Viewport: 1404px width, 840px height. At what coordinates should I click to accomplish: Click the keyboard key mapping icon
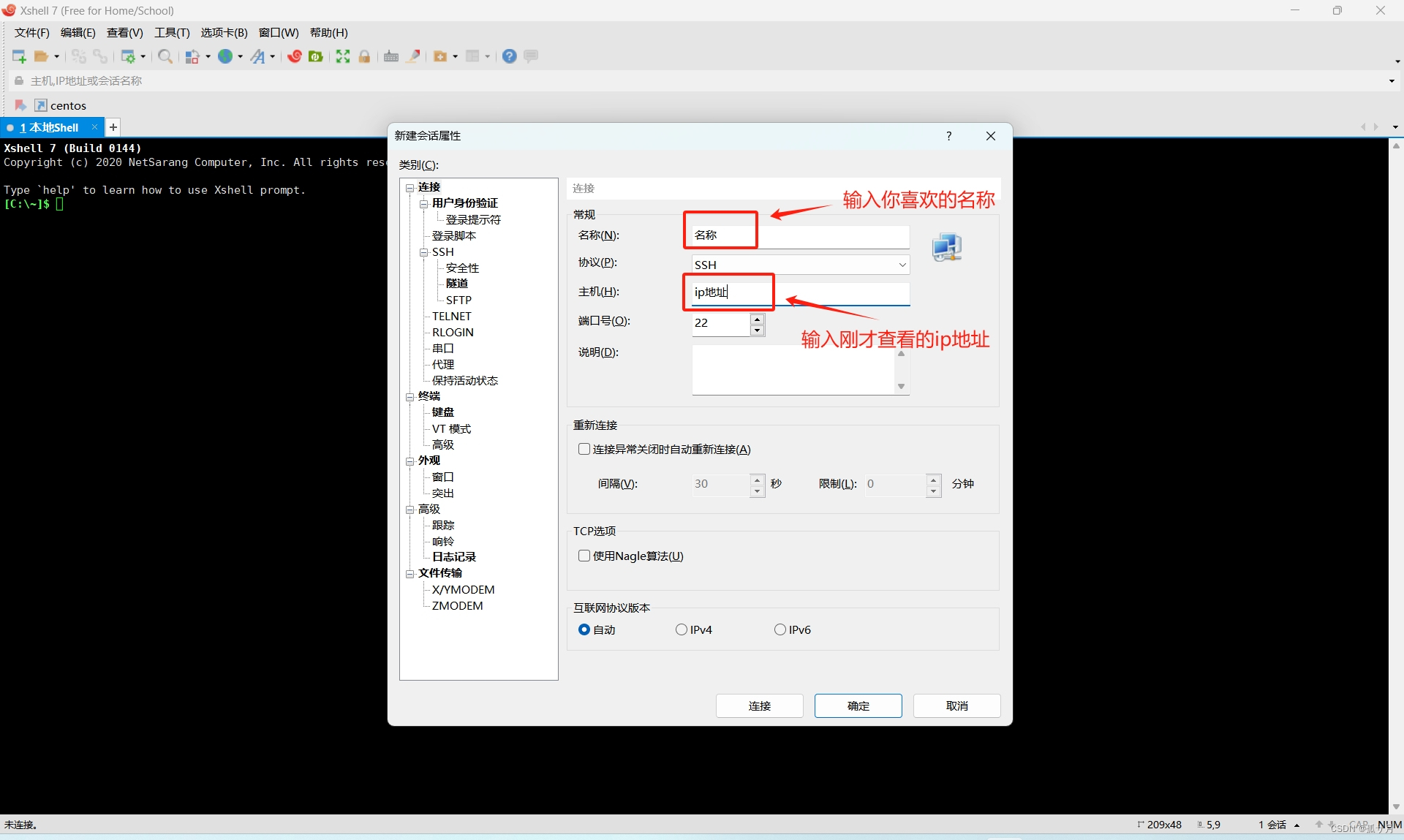tap(391, 56)
